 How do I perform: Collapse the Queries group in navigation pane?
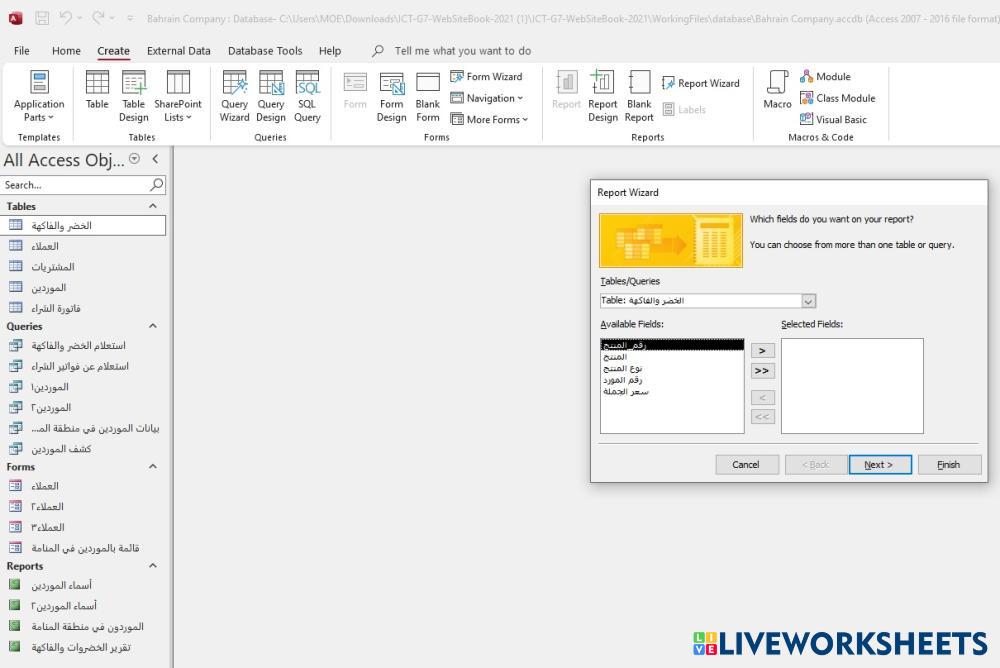(153, 326)
